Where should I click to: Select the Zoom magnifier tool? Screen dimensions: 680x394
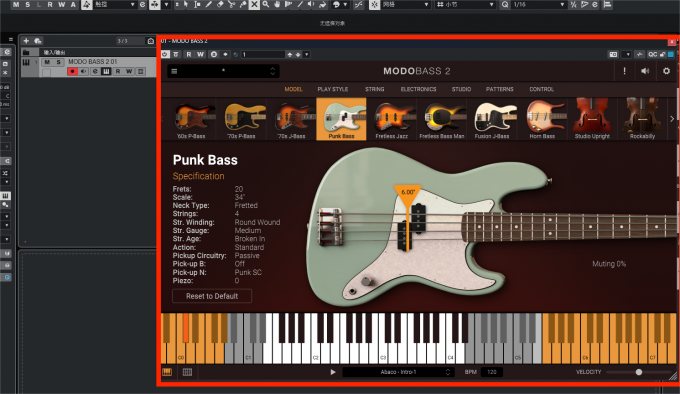coord(265,4)
